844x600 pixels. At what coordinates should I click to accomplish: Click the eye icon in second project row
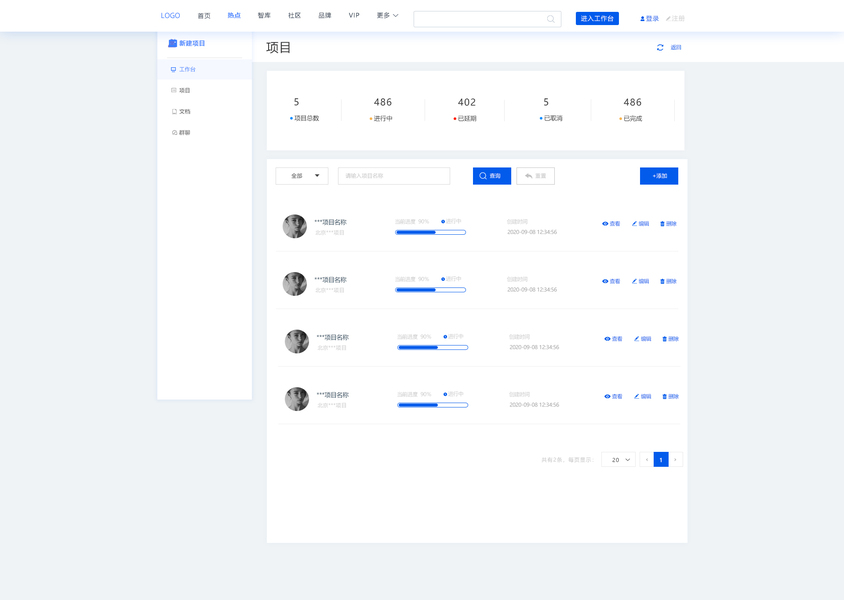[x=605, y=281]
